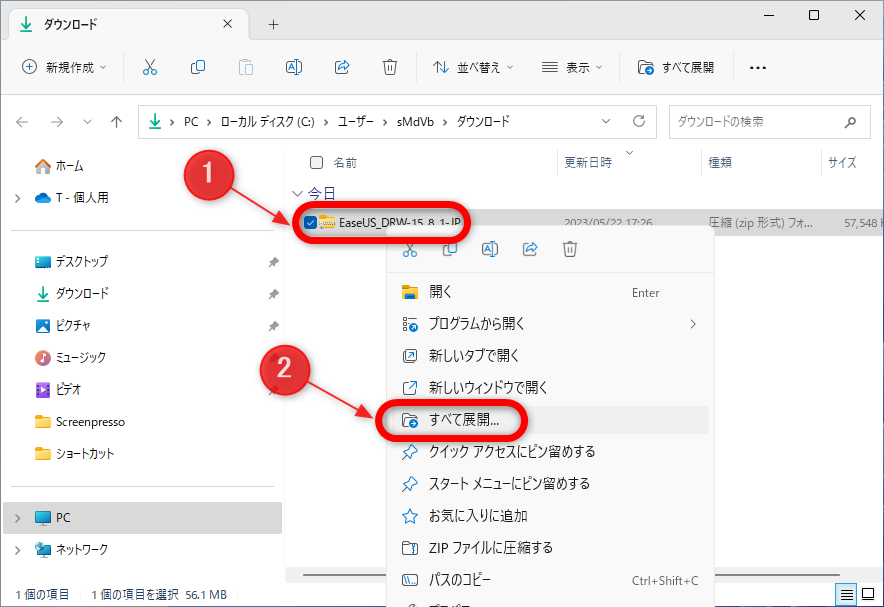
Task: Open ピクチャ in the navigation pane
Action: point(73,326)
